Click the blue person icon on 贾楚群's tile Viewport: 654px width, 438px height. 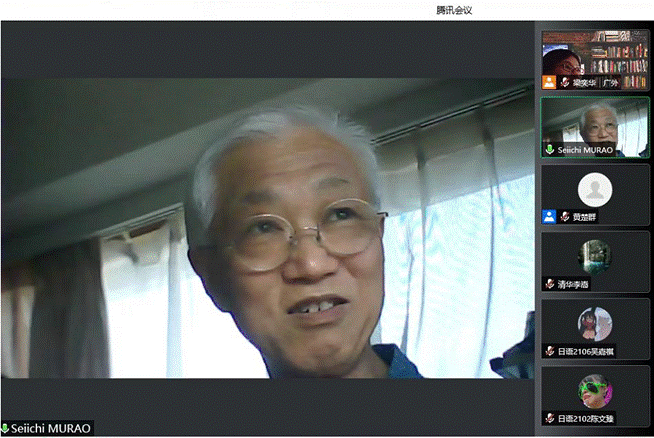tap(549, 216)
